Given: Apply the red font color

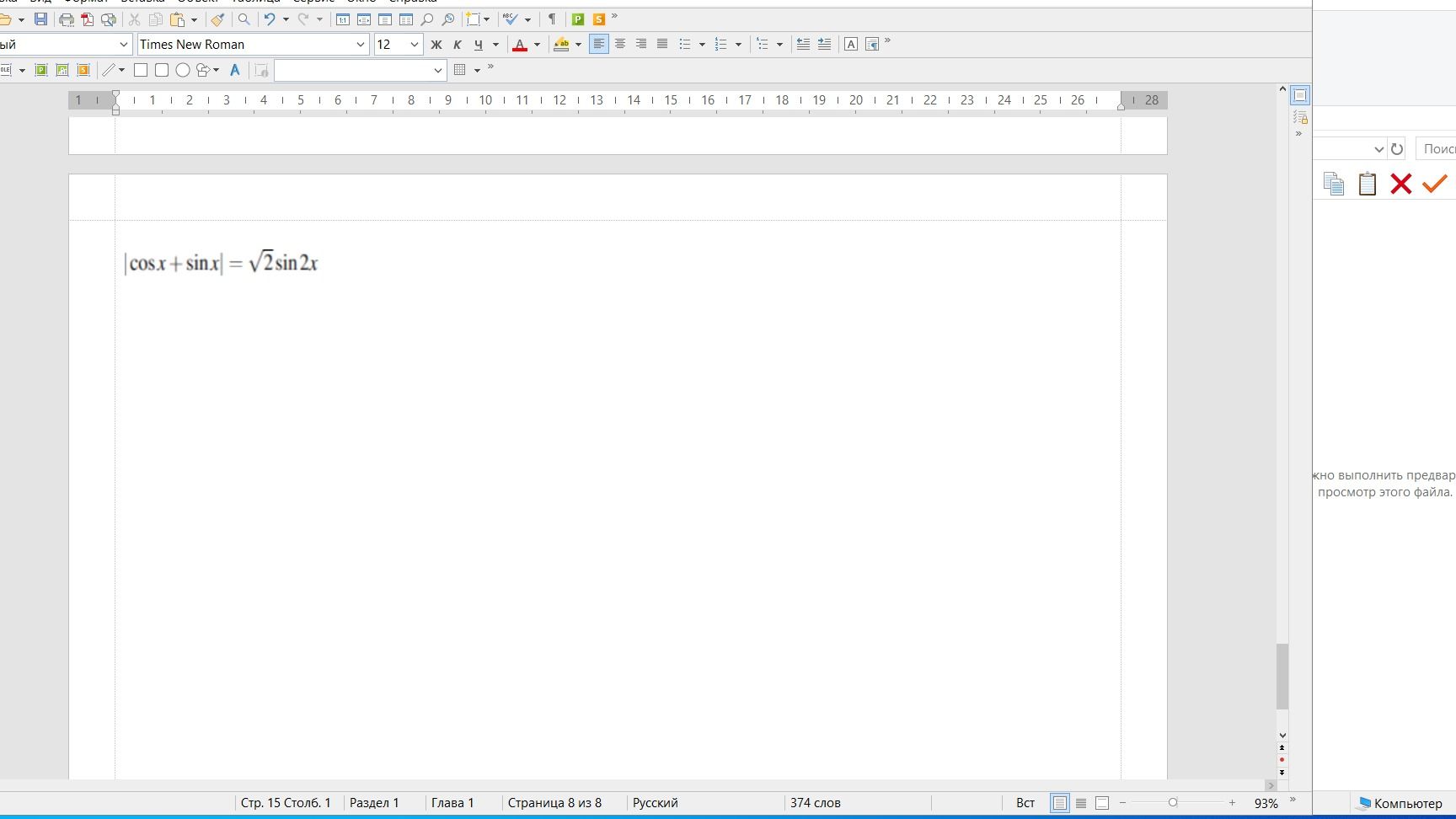Looking at the screenshot, I should pos(520,45).
